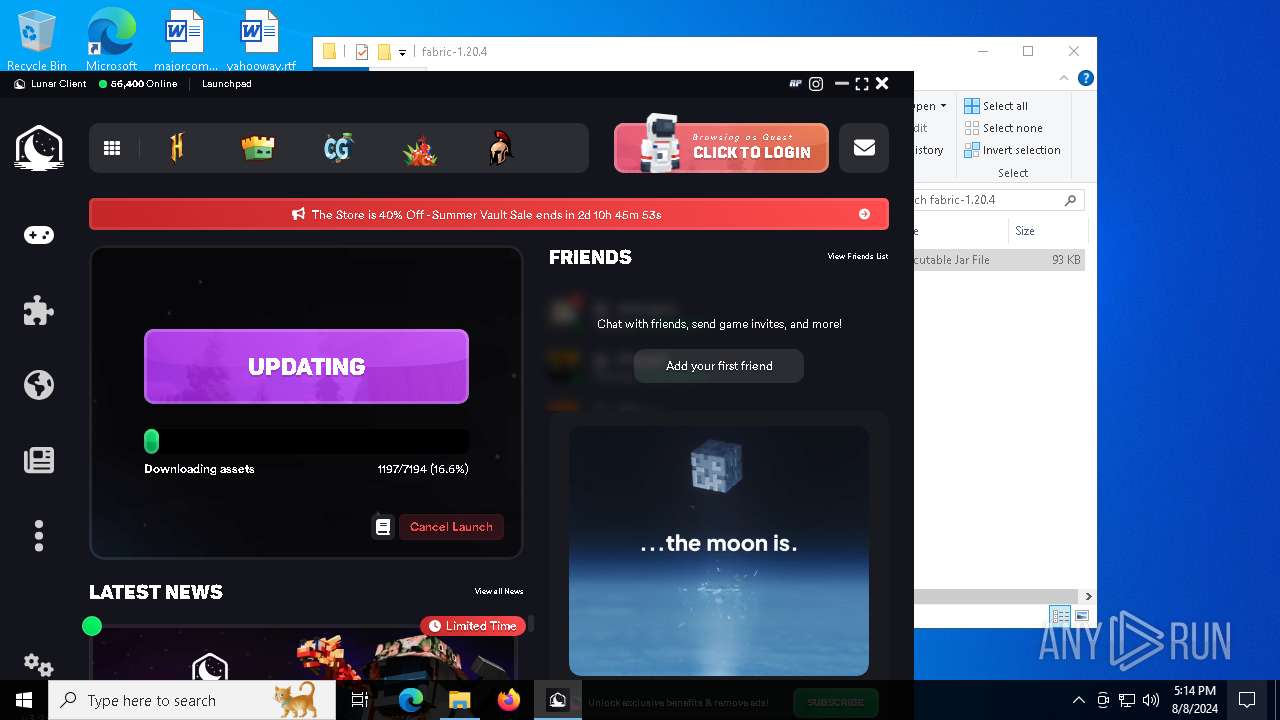
Task: Open the Windows Start menu
Action: tap(24, 700)
